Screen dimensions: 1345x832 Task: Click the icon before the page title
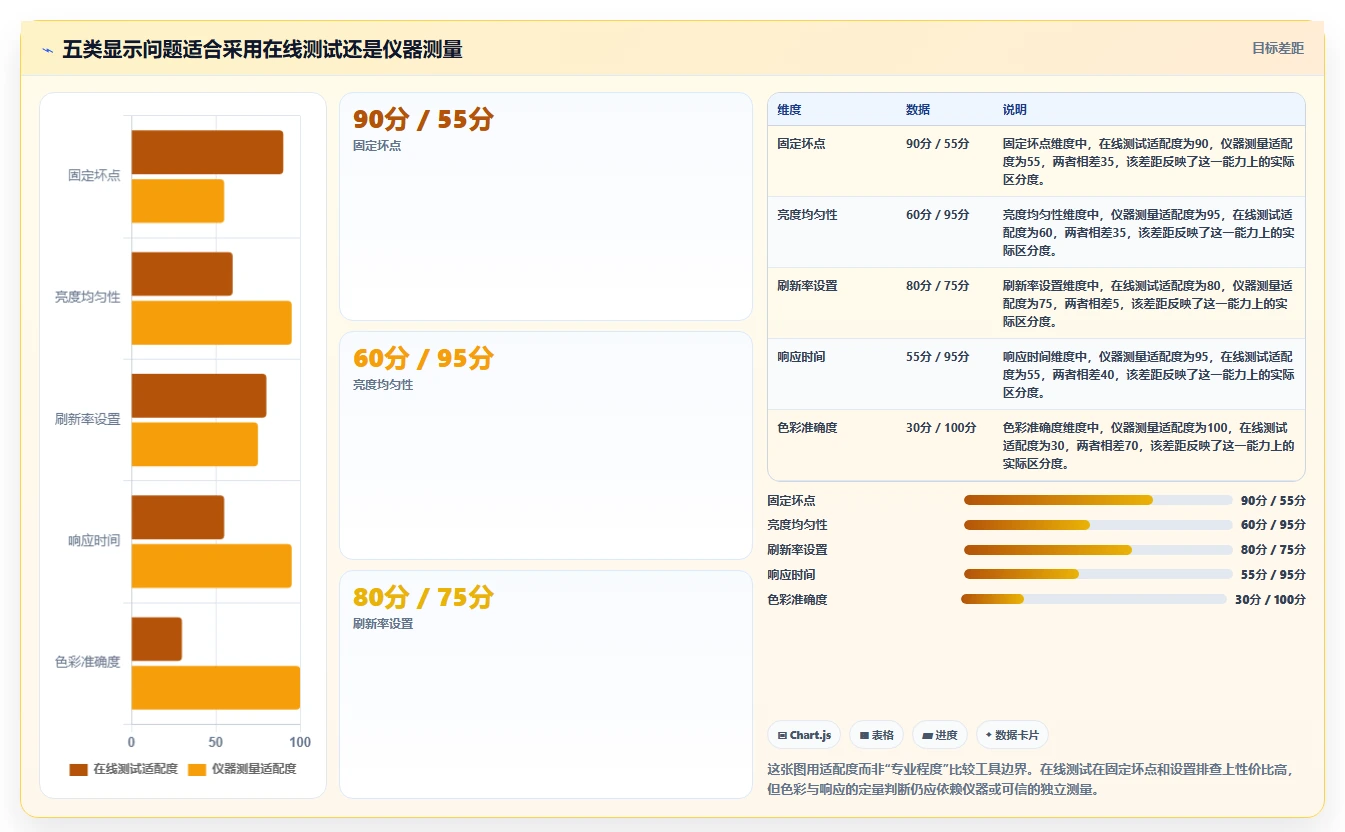point(47,50)
